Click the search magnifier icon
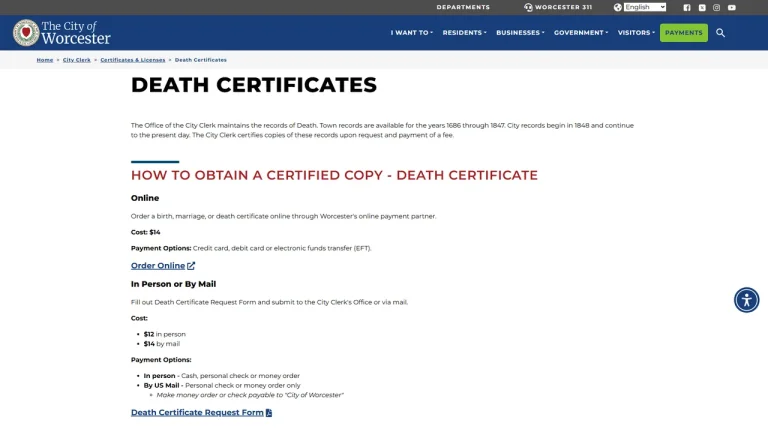The image size is (768, 432). (x=720, y=33)
